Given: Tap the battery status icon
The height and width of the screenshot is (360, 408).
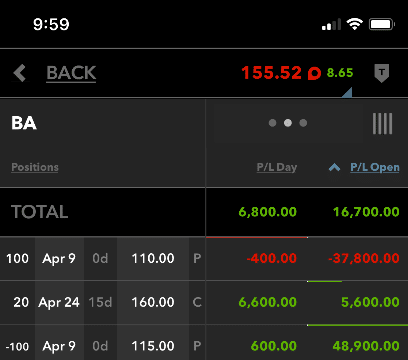Looking at the screenshot, I should point(382,24).
